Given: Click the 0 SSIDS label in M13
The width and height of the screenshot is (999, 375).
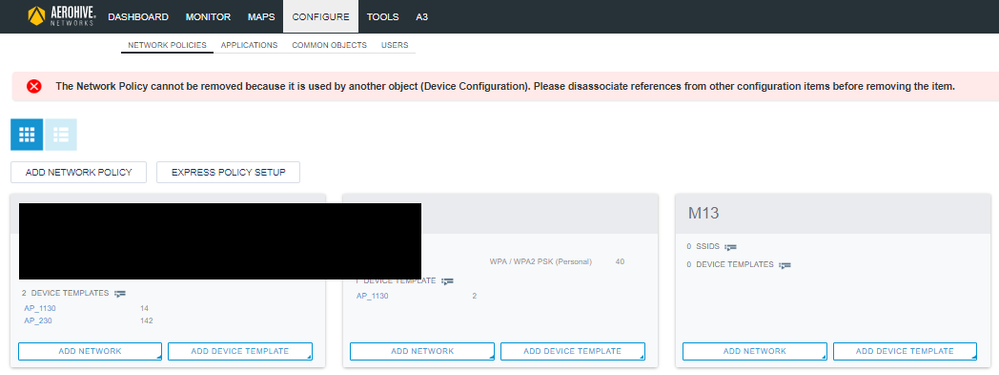Looking at the screenshot, I should point(703,246).
